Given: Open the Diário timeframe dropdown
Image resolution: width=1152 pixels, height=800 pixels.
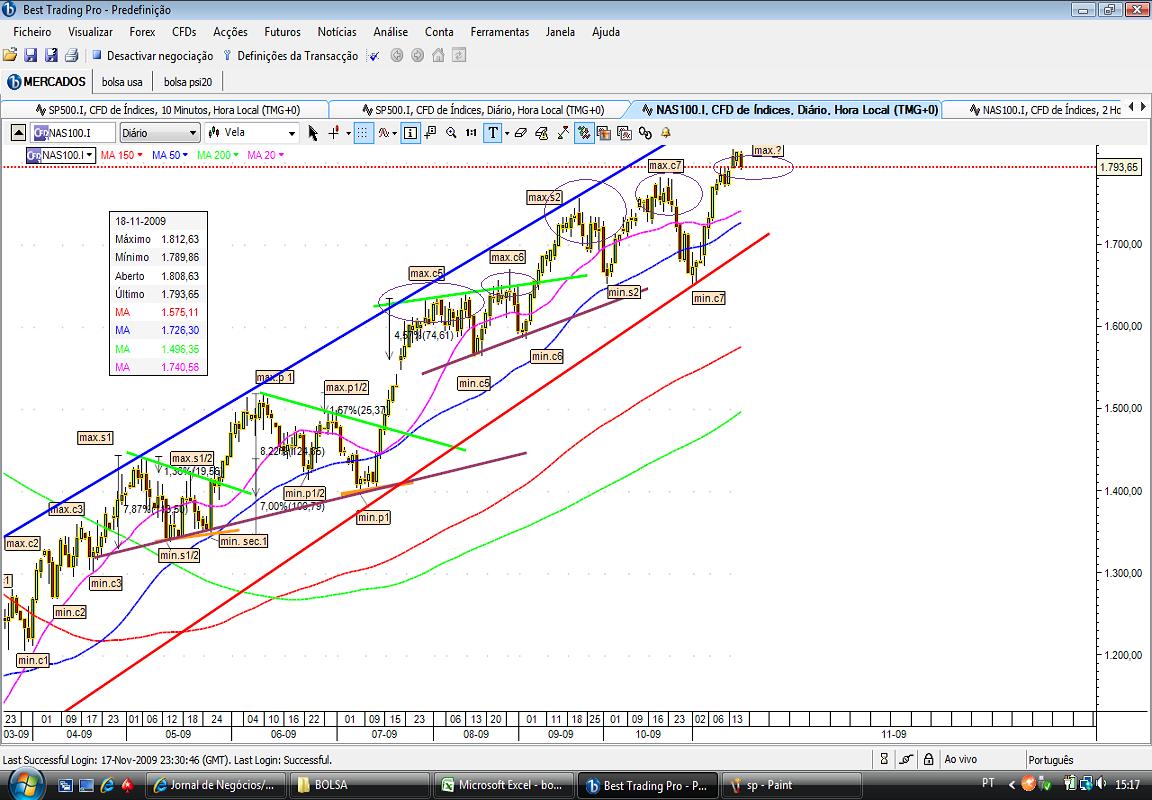Looking at the screenshot, I should point(159,133).
